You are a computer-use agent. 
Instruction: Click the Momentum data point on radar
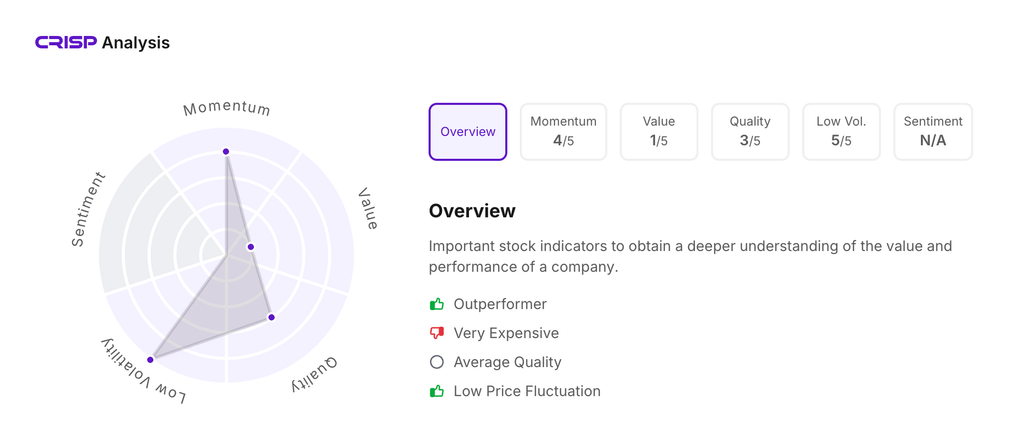(x=226, y=152)
